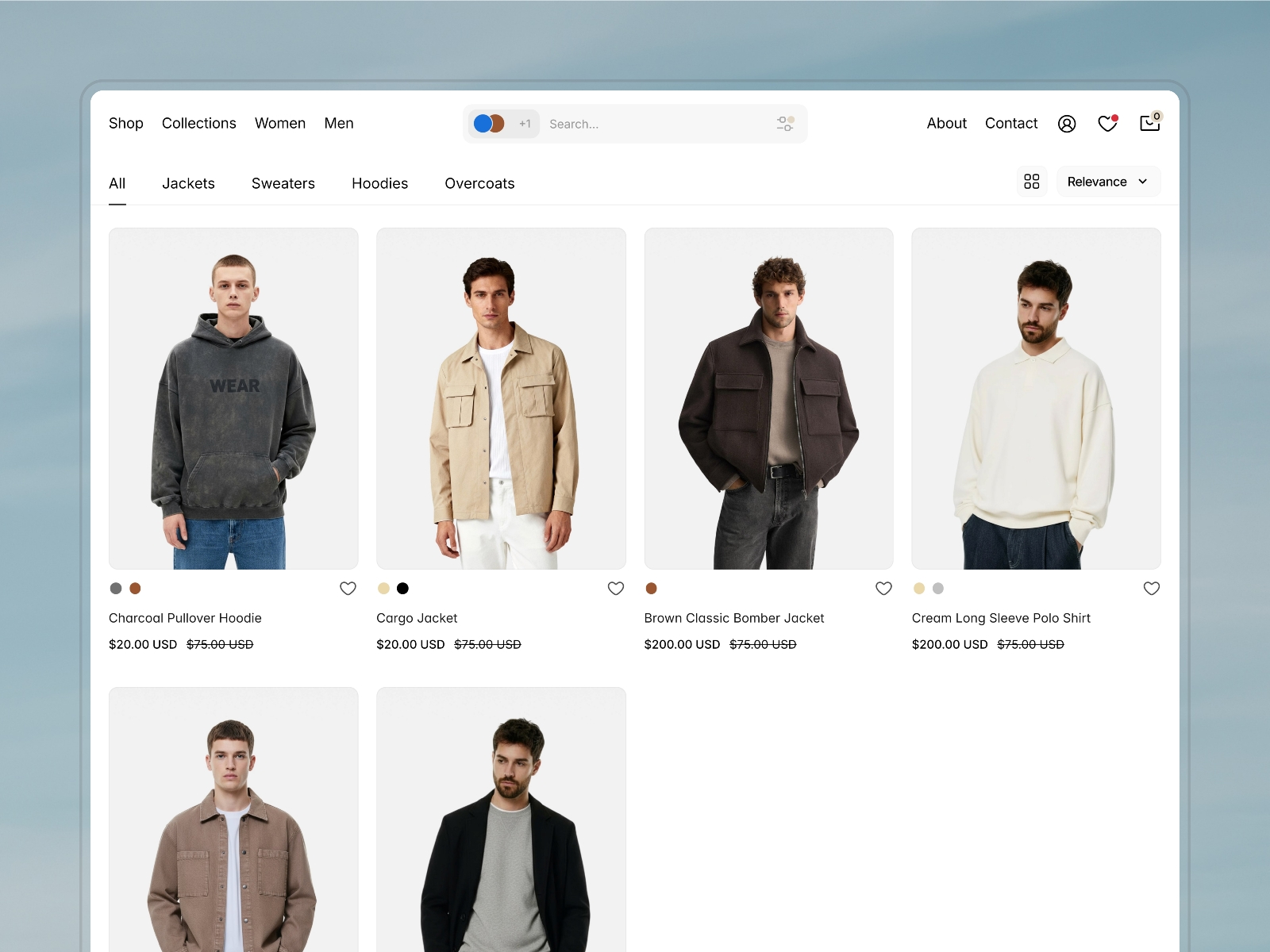Favorite the Charcoal Pullover Hoodie

coord(348,589)
